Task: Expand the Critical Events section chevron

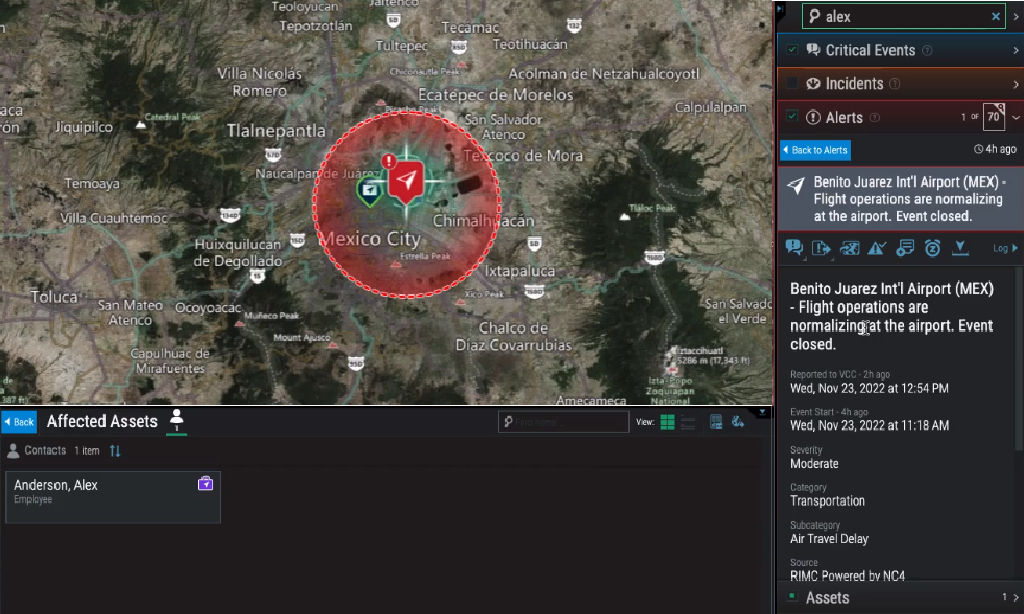Action: [x=1016, y=50]
